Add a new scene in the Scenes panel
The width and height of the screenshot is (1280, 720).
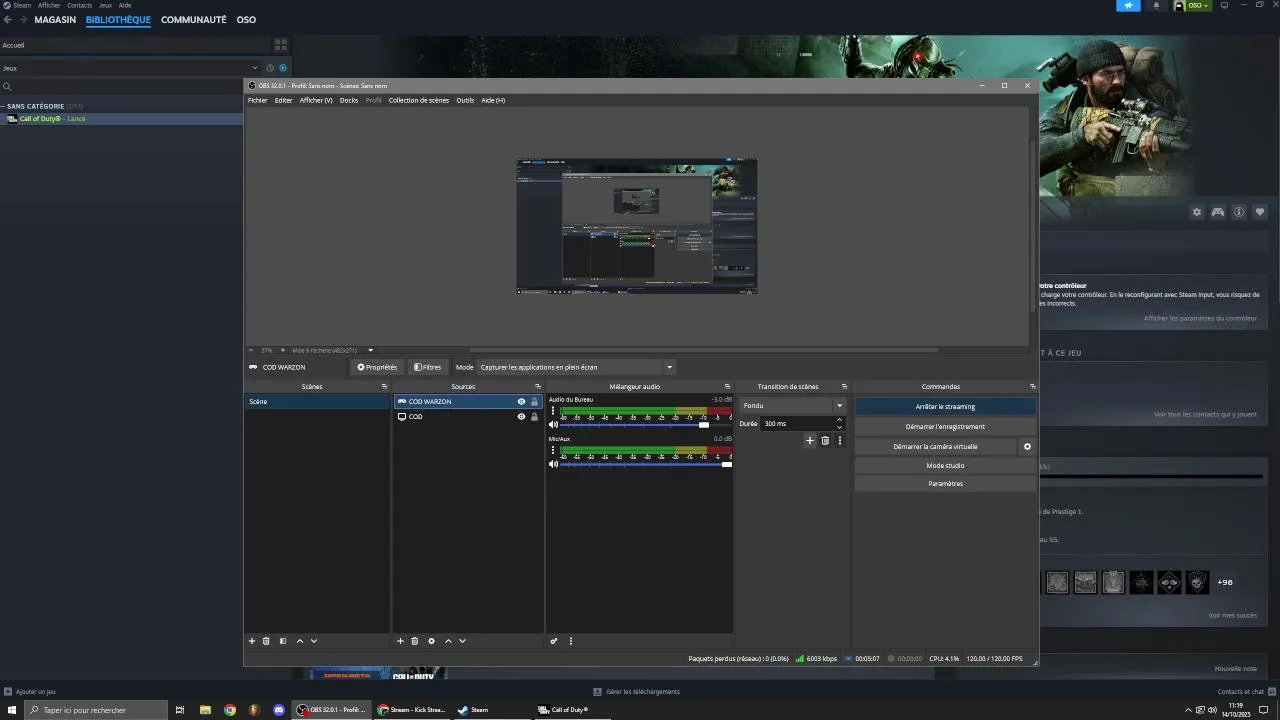pyautogui.click(x=252, y=641)
